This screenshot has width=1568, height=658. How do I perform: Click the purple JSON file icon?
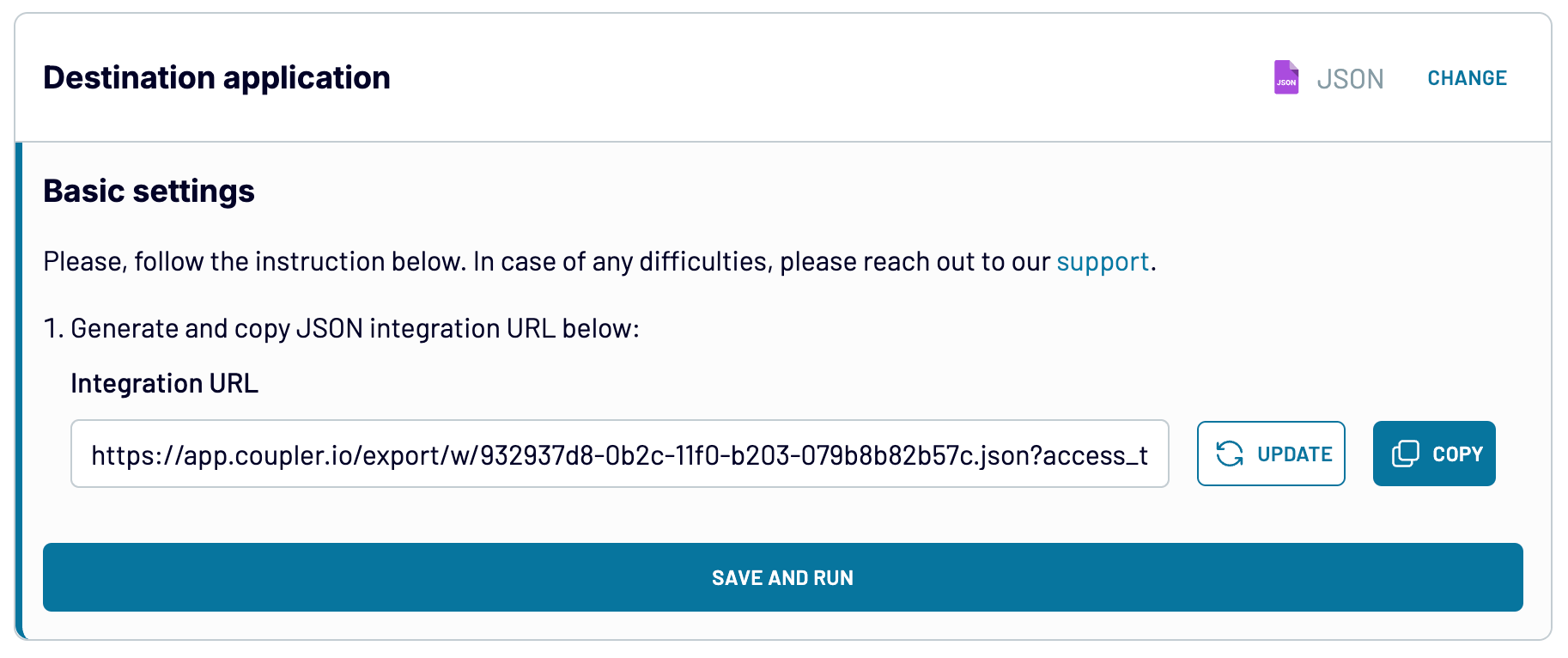click(x=1285, y=78)
